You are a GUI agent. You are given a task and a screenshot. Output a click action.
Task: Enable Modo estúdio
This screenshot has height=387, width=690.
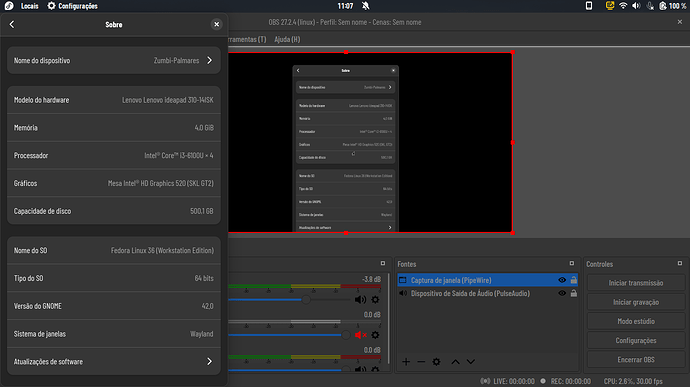[636, 321]
